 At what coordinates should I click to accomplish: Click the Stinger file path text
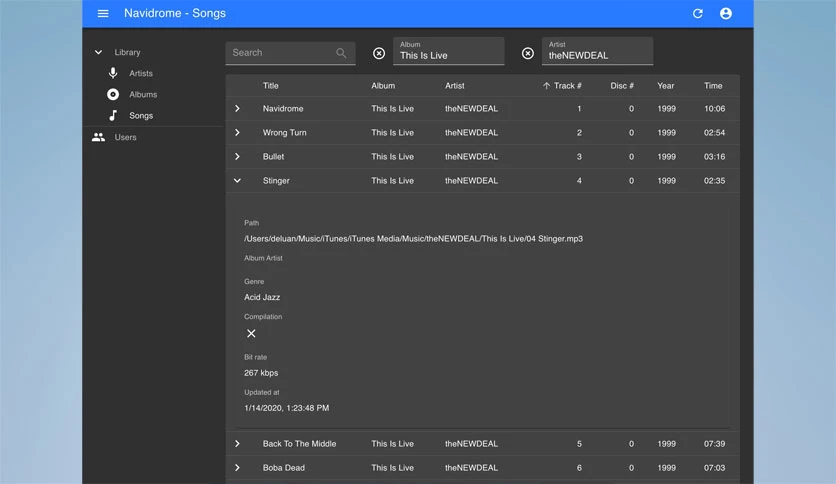point(413,239)
